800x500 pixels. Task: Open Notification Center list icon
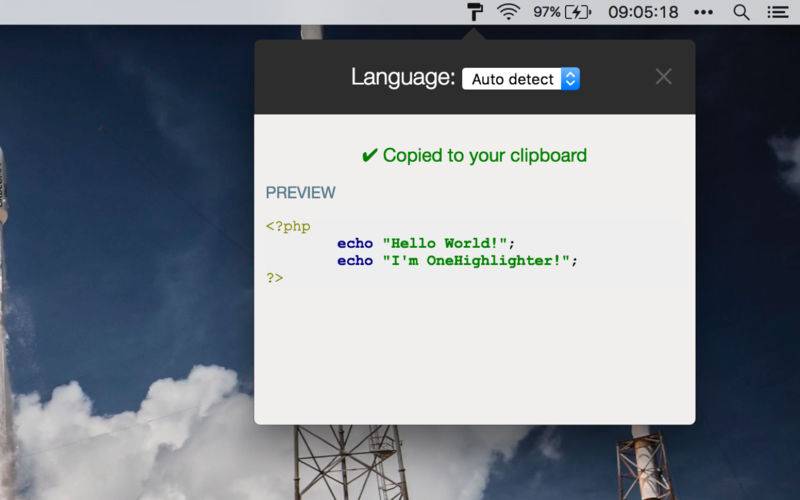coord(778,12)
